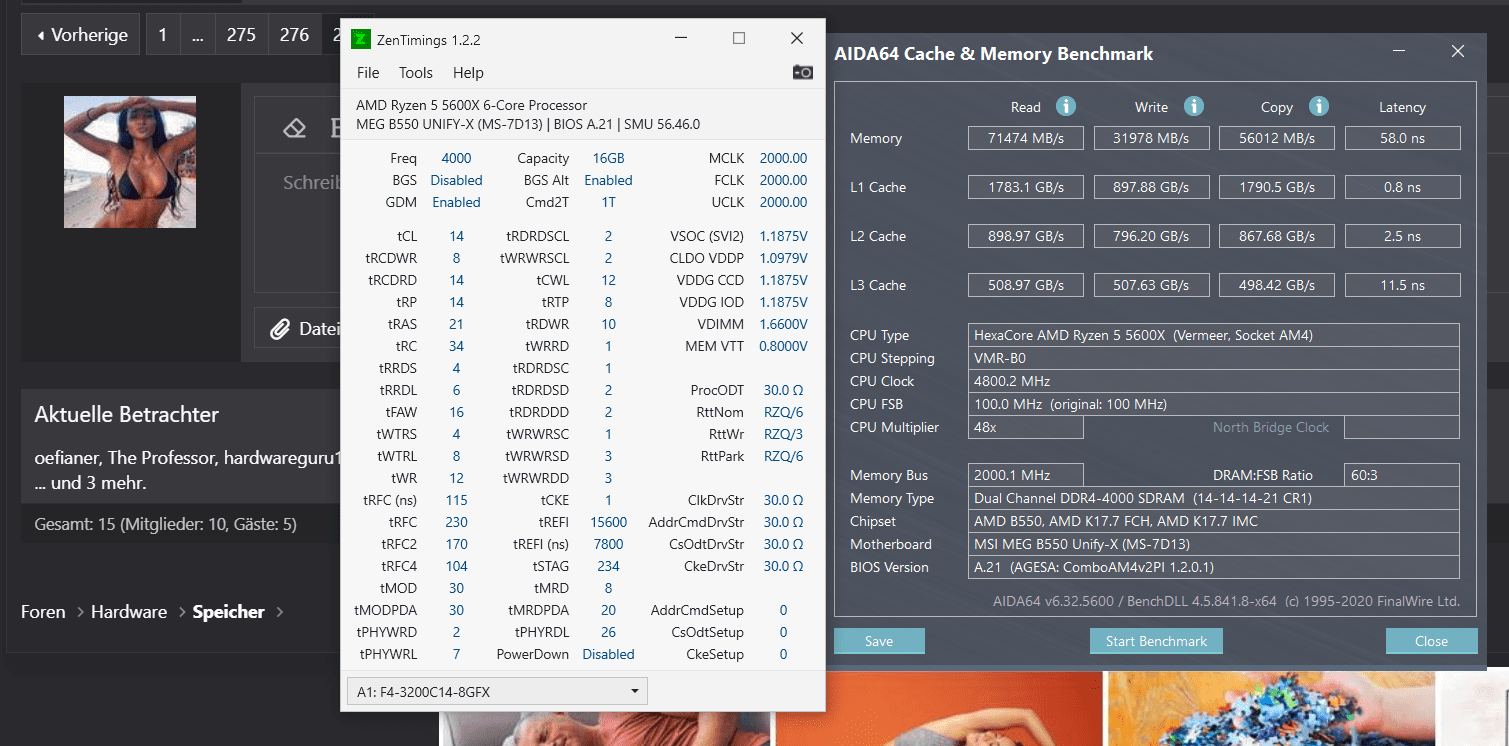Click Capacity value 16GB
This screenshot has height=746, width=1509.
click(608, 158)
